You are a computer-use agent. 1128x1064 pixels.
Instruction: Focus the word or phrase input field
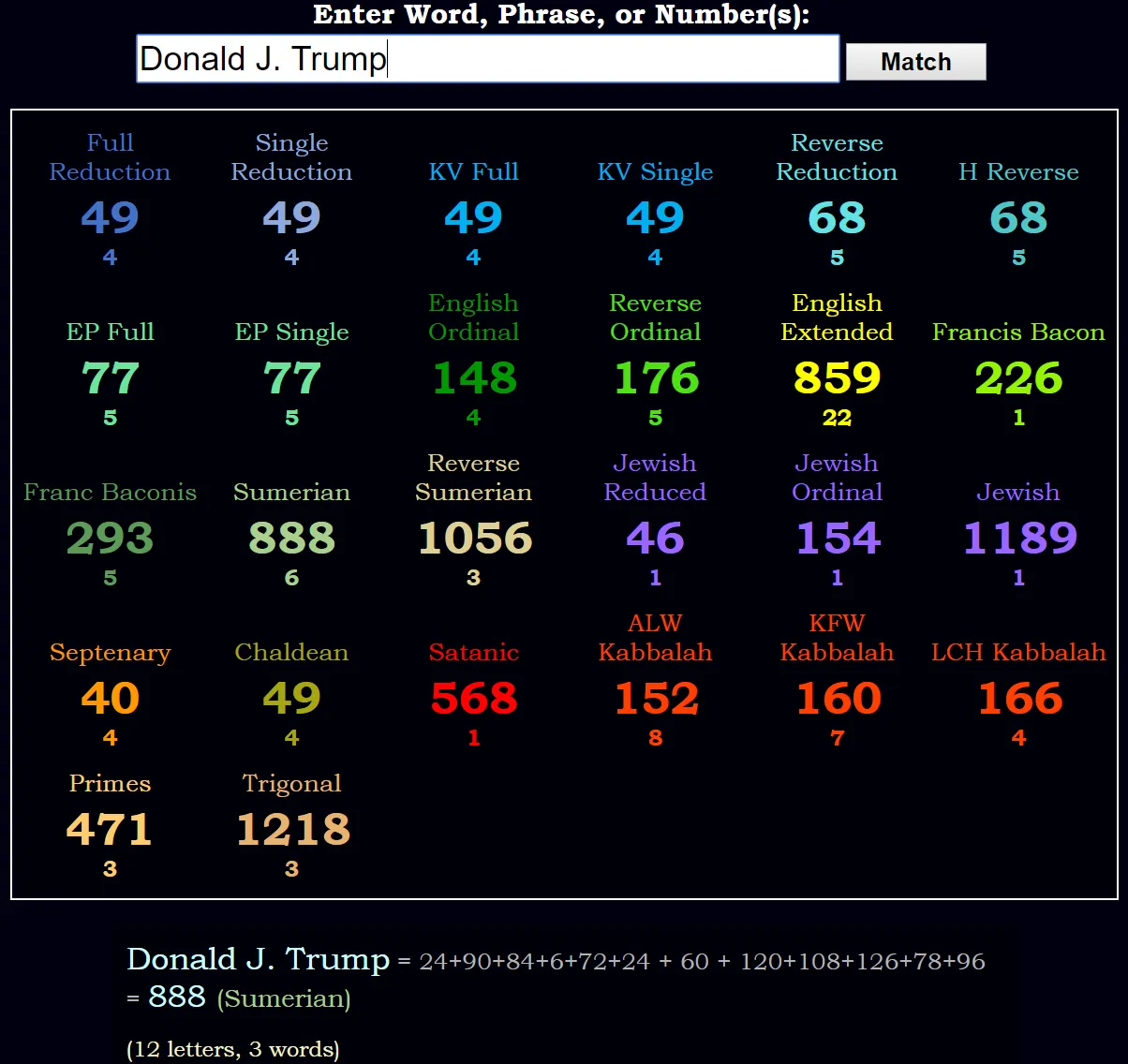487,59
